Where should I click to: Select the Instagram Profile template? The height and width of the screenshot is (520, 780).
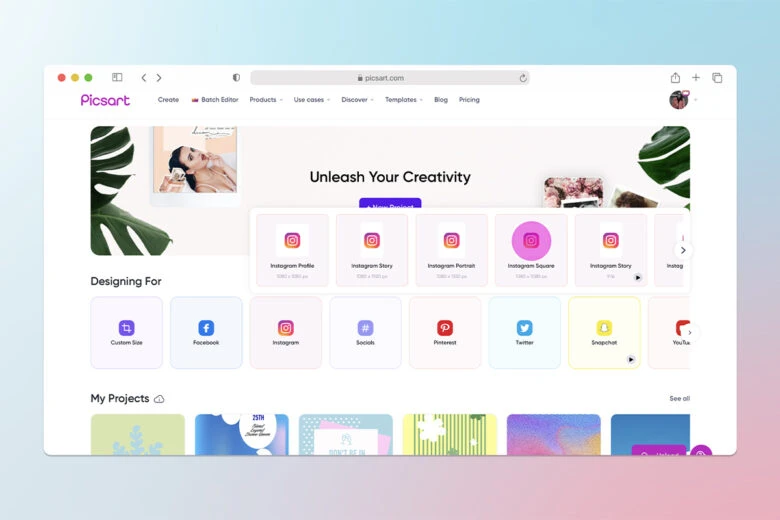click(292, 241)
